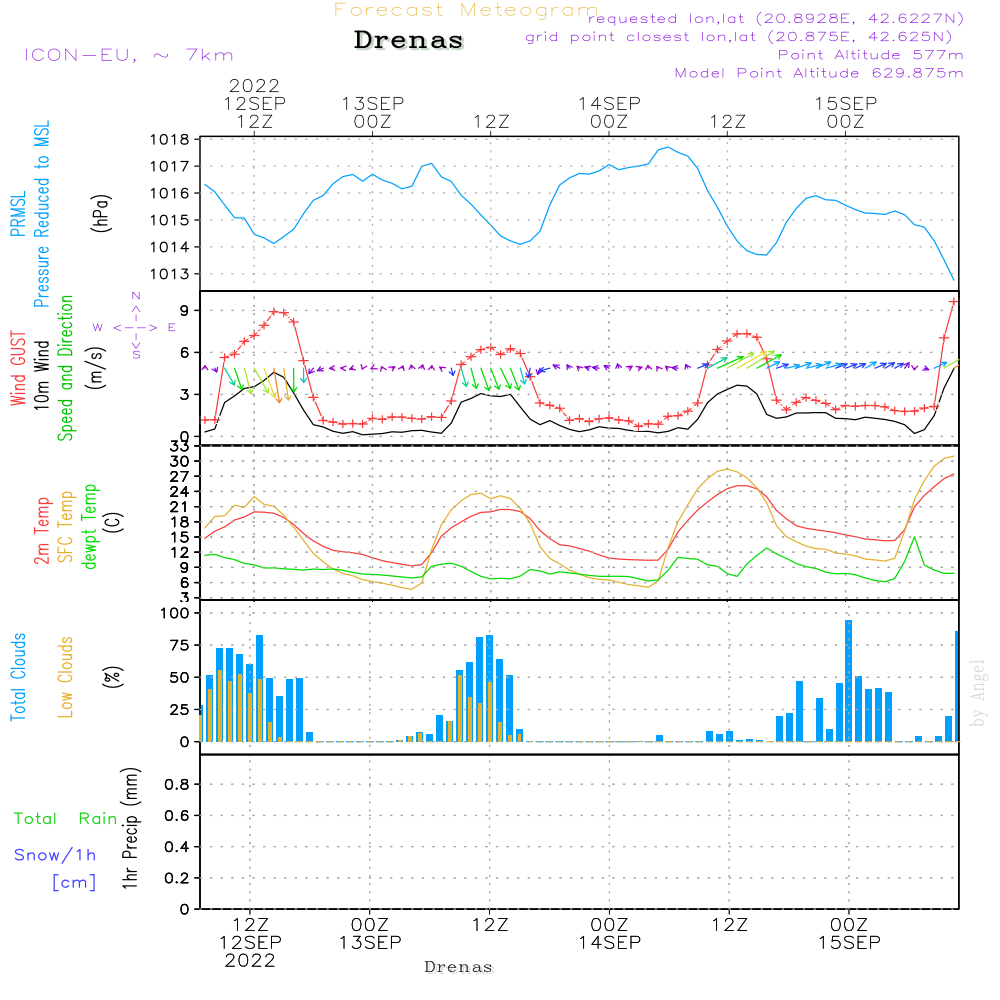Click the '100' cloud percentage axis value
This screenshot has width=1000, height=1000.
click(175, 613)
